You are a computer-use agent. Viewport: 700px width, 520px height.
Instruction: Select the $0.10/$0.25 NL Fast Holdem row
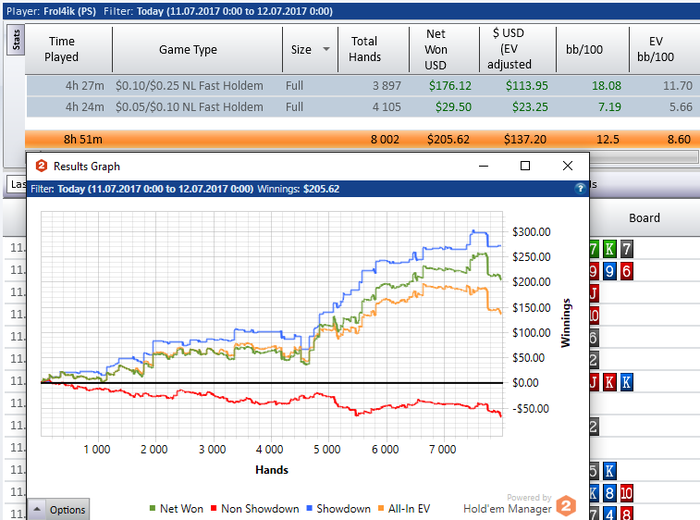pos(362,86)
